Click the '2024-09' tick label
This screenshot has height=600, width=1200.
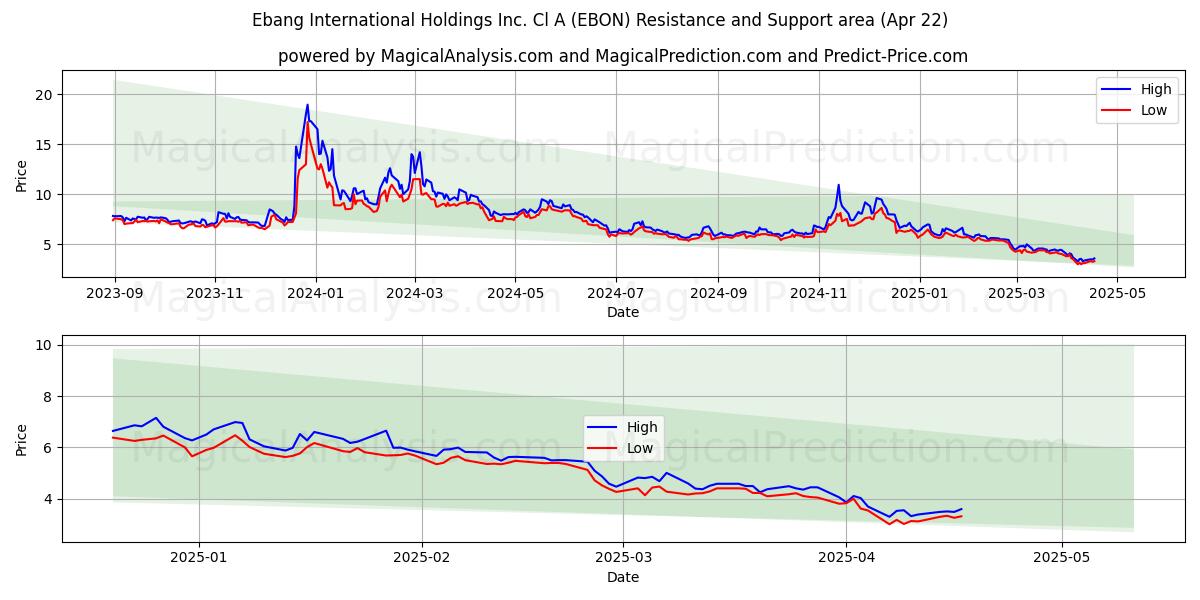click(717, 293)
